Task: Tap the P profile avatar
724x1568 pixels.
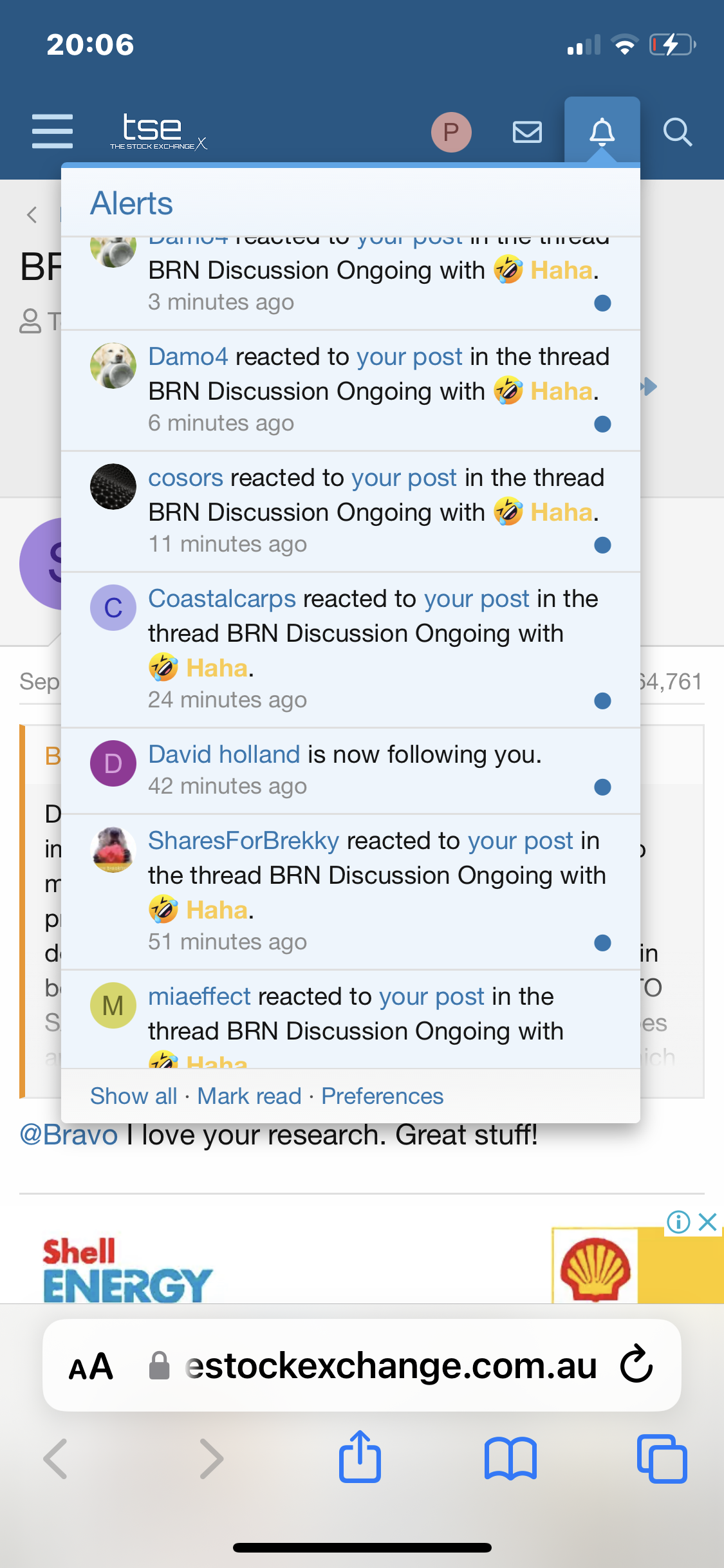Action: [x=451, y=132]
